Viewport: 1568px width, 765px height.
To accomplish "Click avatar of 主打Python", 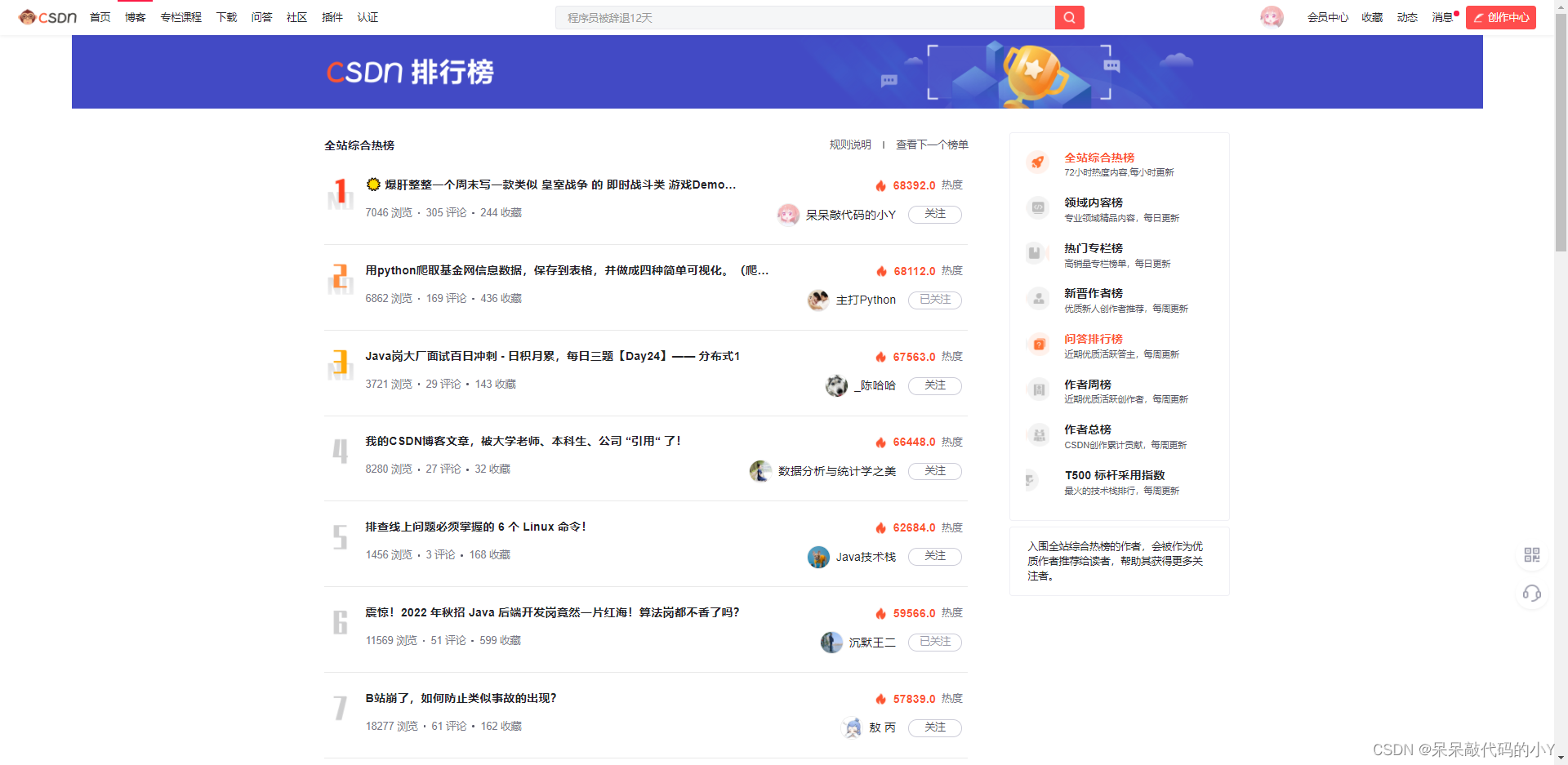I will (818, 300).
